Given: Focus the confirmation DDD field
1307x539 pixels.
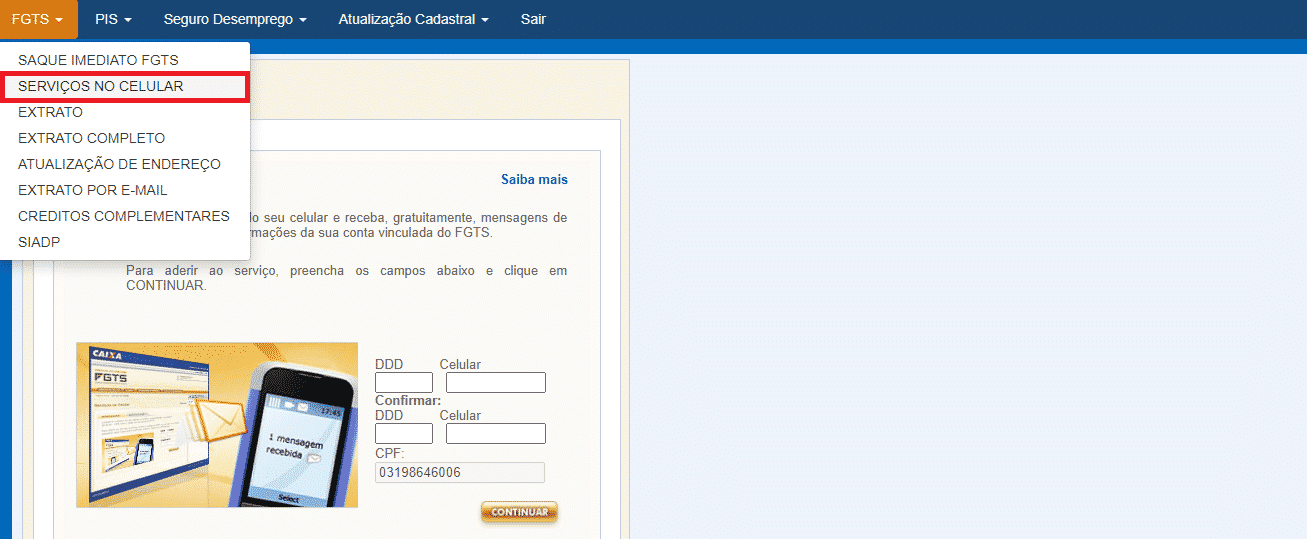Looking at the screenshot, I should pyautogui.click(x=404, y=433).
